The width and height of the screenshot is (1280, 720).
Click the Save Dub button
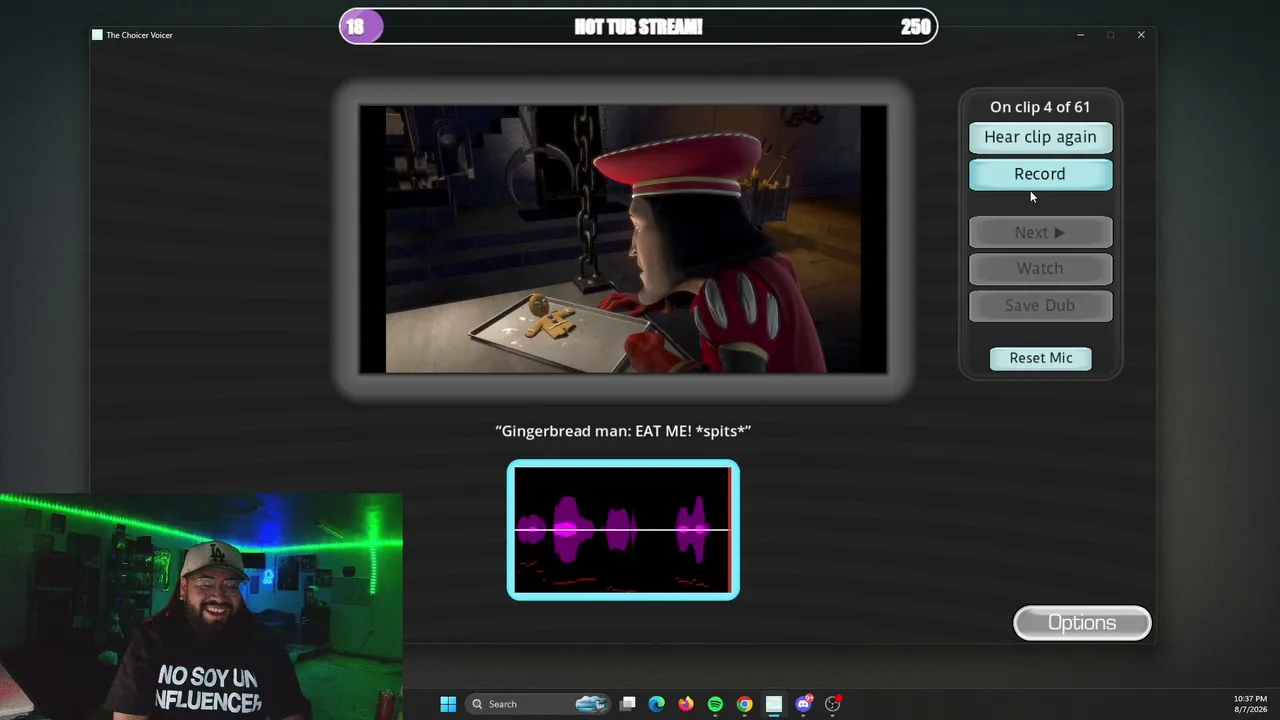[1040, 305]
